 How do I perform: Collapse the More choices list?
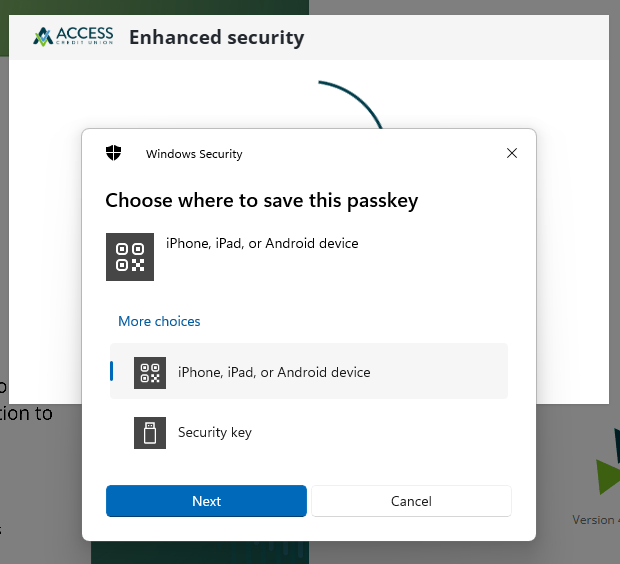159,321
